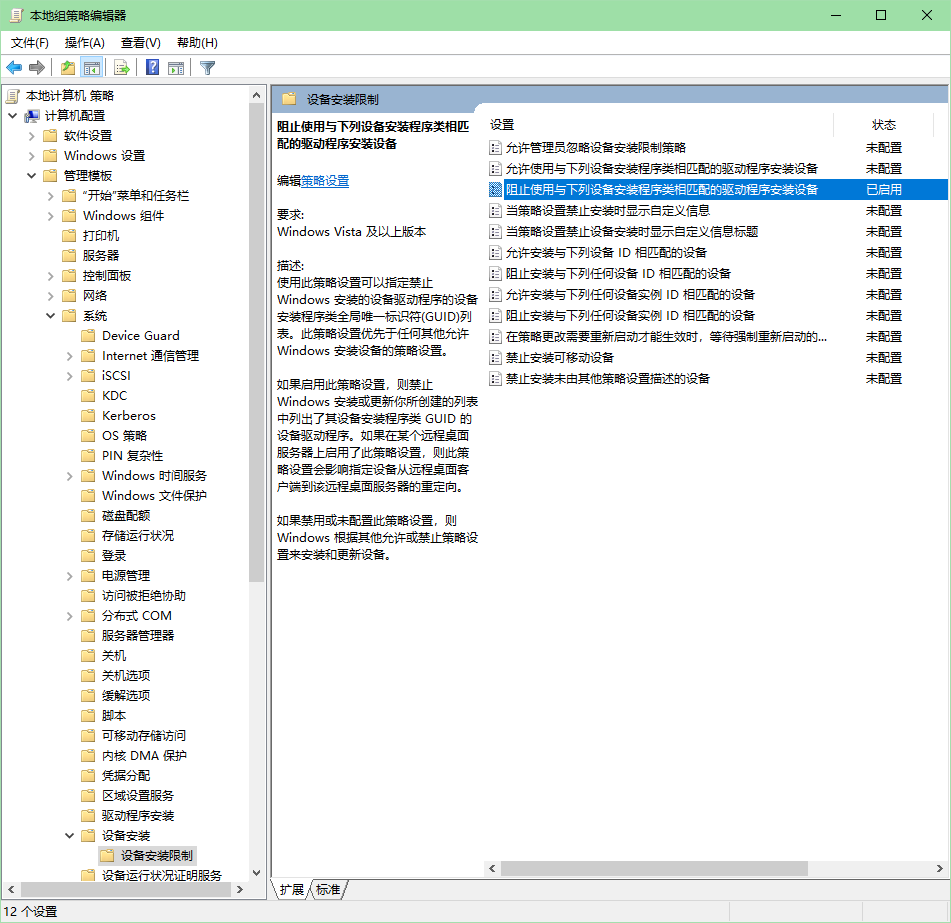The image size is (951, 923).
Task: Expand the Windows 设置 node
Action: [x=32, y=156]
